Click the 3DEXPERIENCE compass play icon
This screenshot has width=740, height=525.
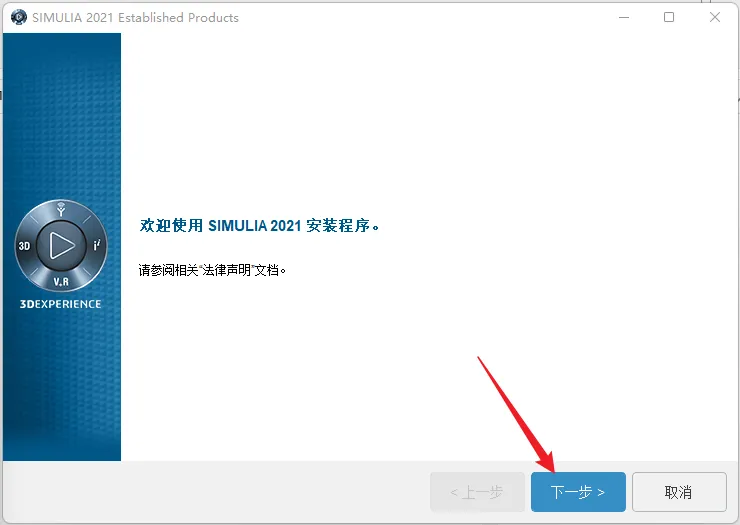[x=61, y=246]
